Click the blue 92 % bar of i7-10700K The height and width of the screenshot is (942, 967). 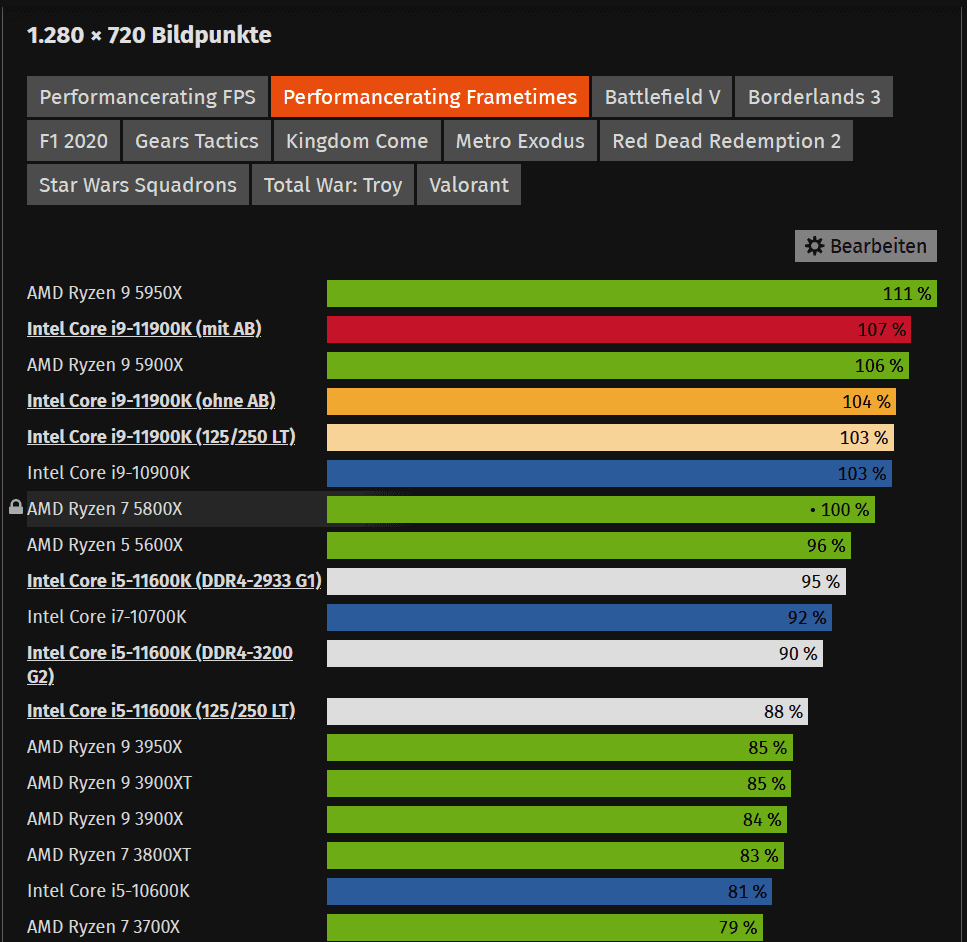579,618
